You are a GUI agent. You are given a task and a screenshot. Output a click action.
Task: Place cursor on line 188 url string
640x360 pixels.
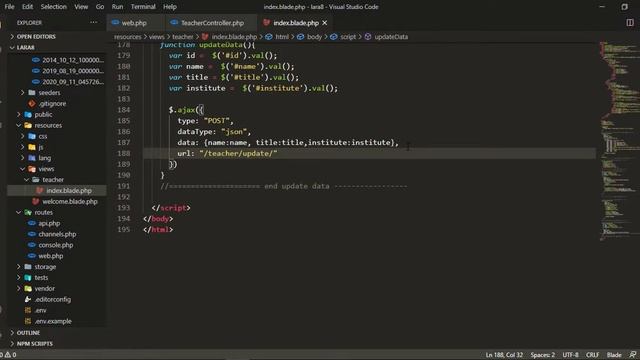(238, 153)
